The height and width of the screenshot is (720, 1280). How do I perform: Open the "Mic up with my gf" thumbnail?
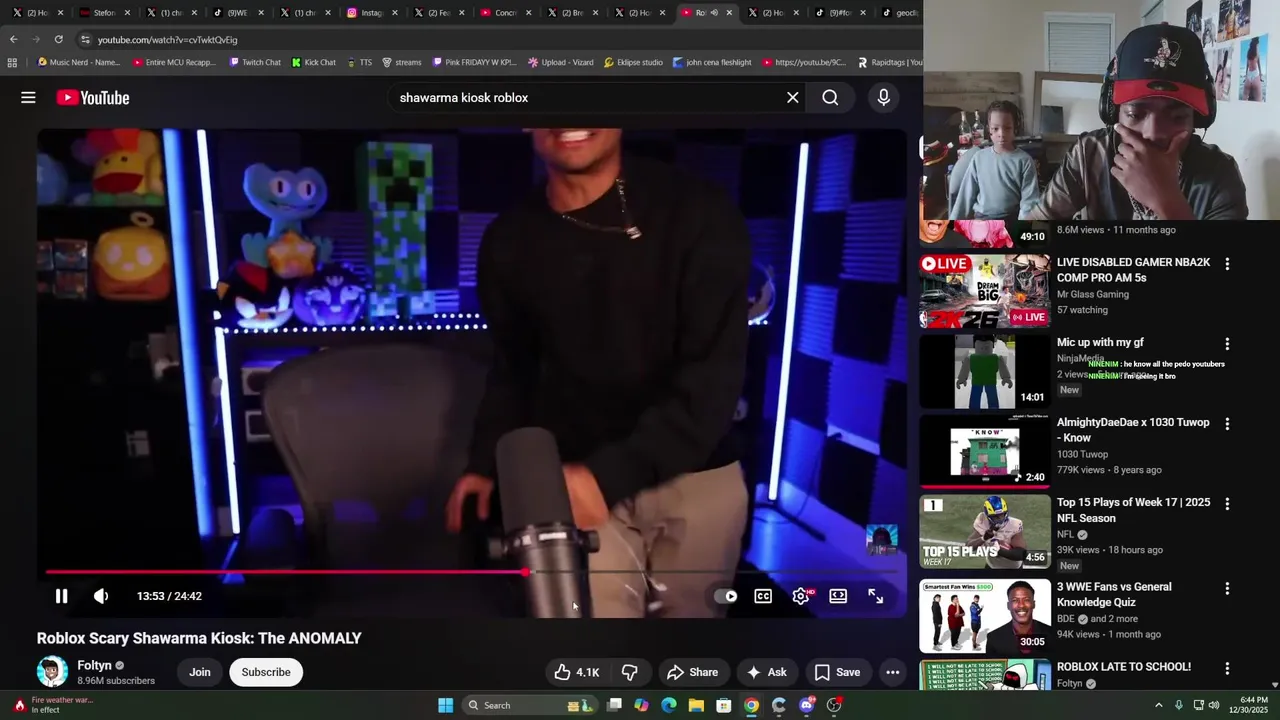[x=984, y=371]
